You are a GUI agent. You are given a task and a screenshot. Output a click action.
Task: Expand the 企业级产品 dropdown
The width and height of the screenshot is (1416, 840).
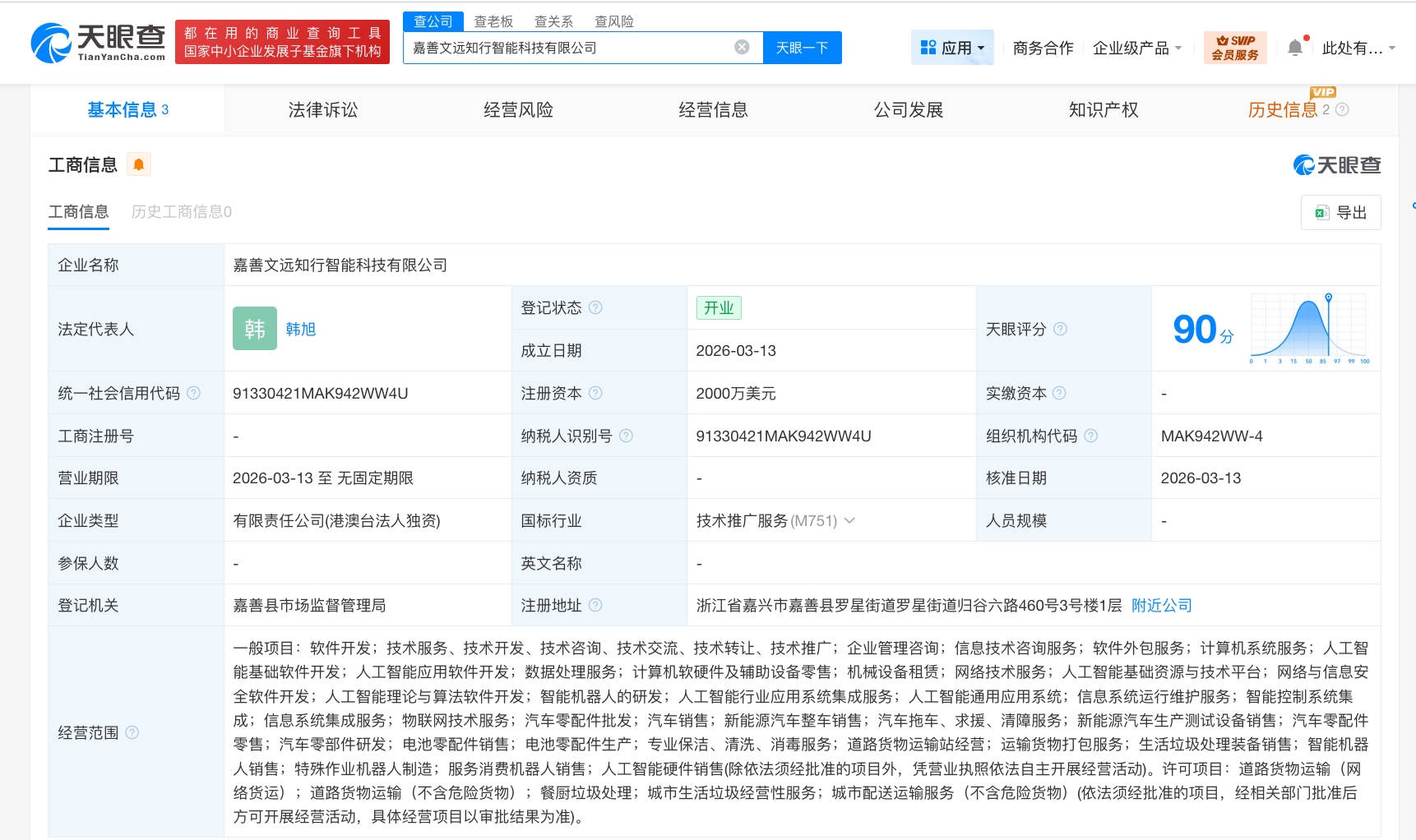(x=1136, y=48)
